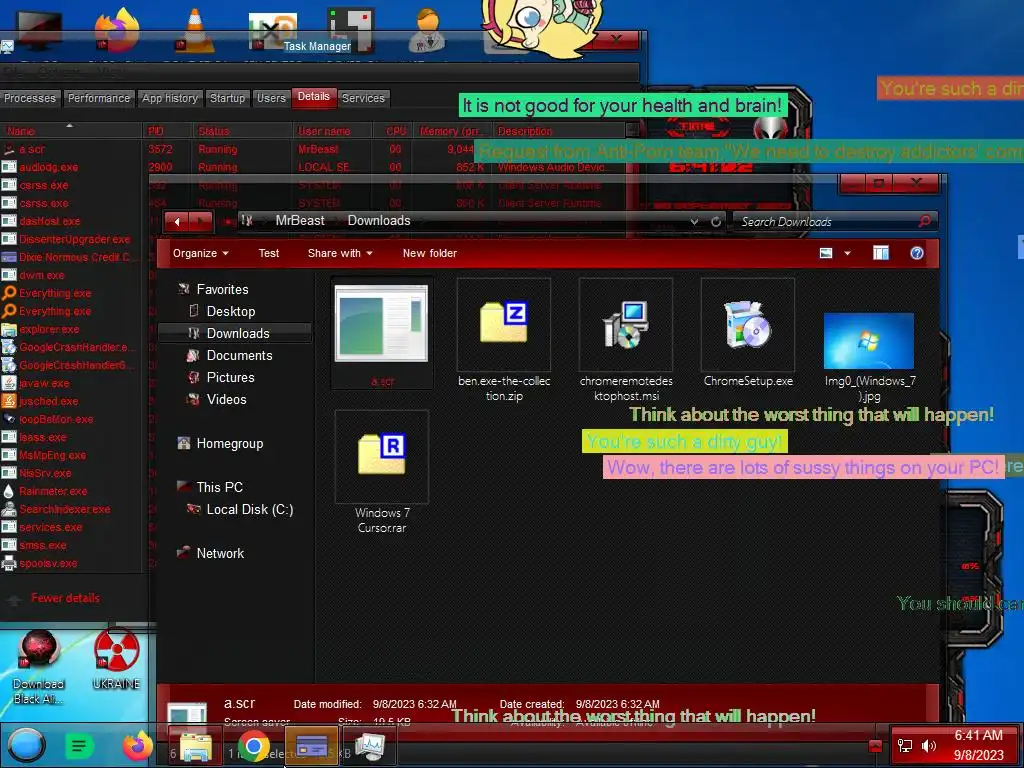Select the ChromeSetup.exe file icon

[748, 324]
